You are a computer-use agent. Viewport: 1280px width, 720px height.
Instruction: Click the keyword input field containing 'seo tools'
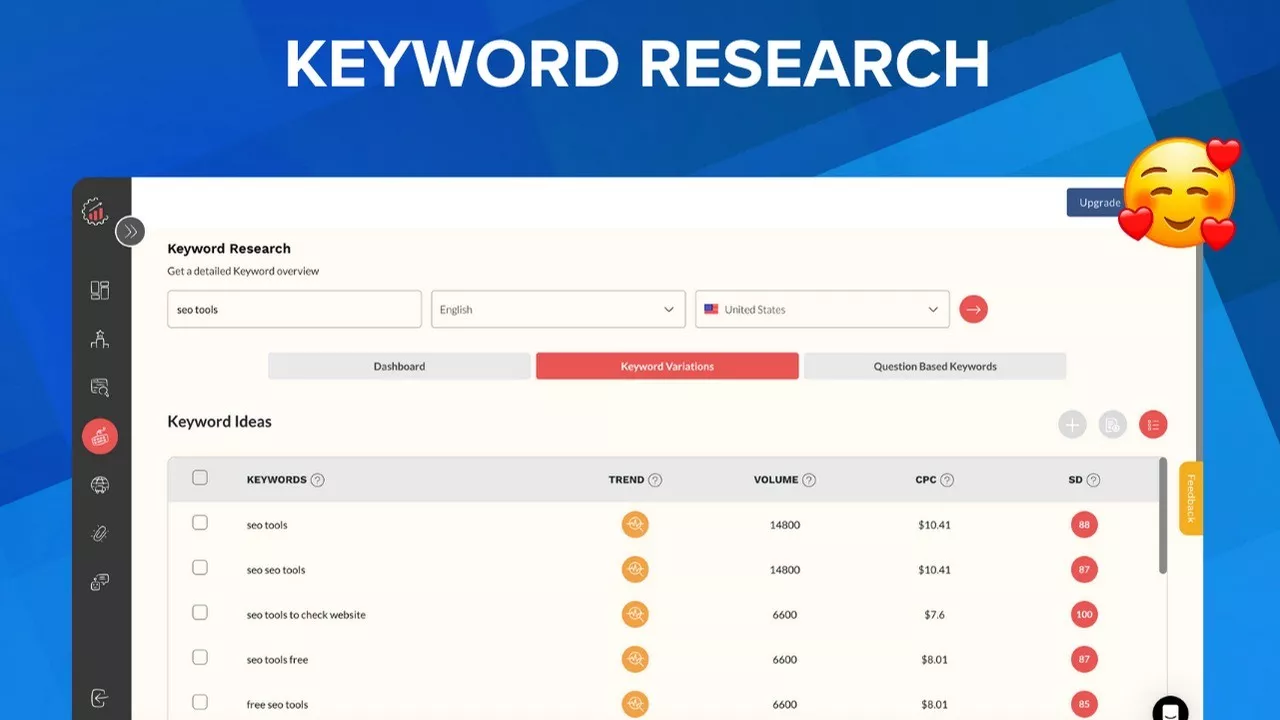(x=294, y=309)
